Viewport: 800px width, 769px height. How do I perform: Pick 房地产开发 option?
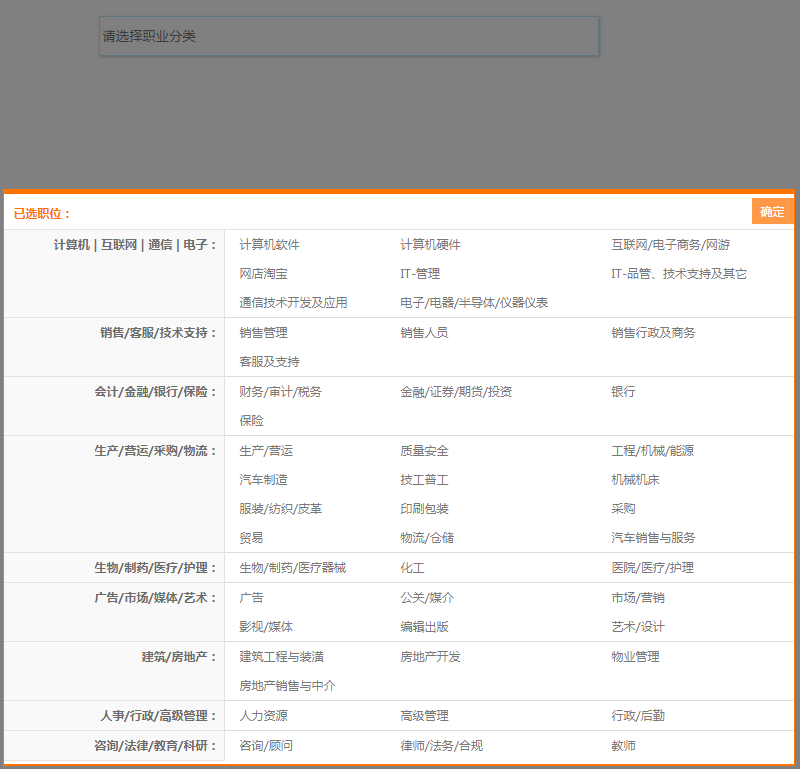pos(430,657)
